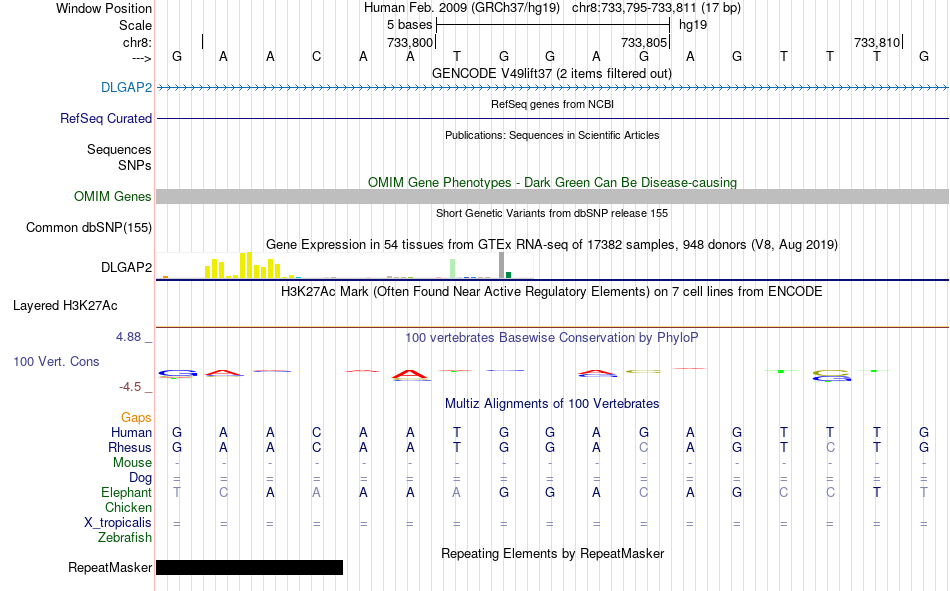Open the GTEx Gene Expression track title
950x591 pixels.
tap(552, 244)
